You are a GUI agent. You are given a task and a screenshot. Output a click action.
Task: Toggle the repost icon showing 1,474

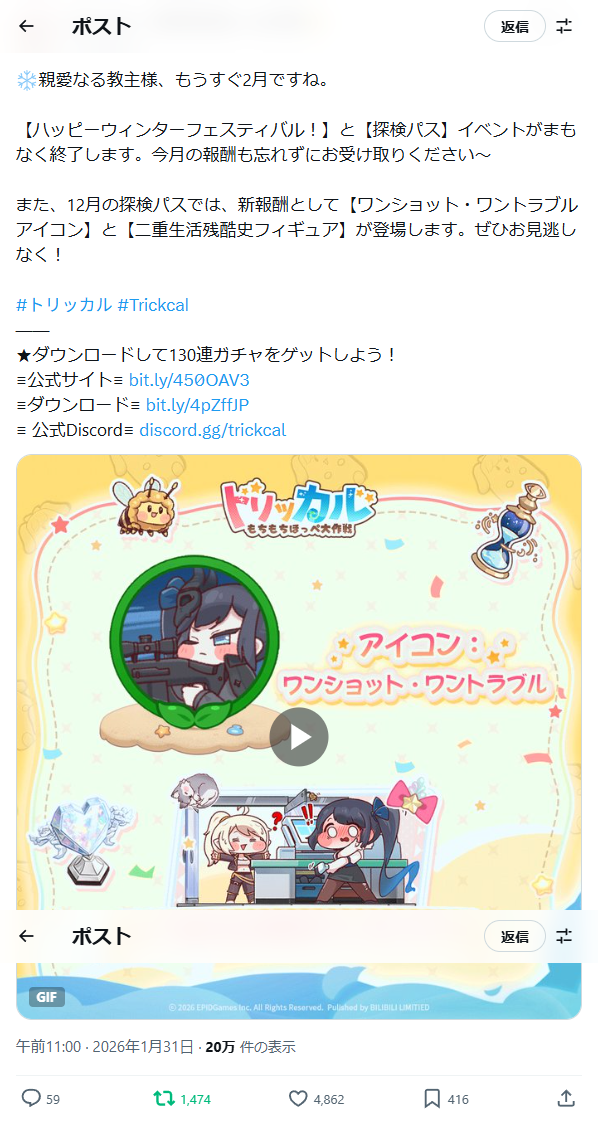click(182, 1099)
